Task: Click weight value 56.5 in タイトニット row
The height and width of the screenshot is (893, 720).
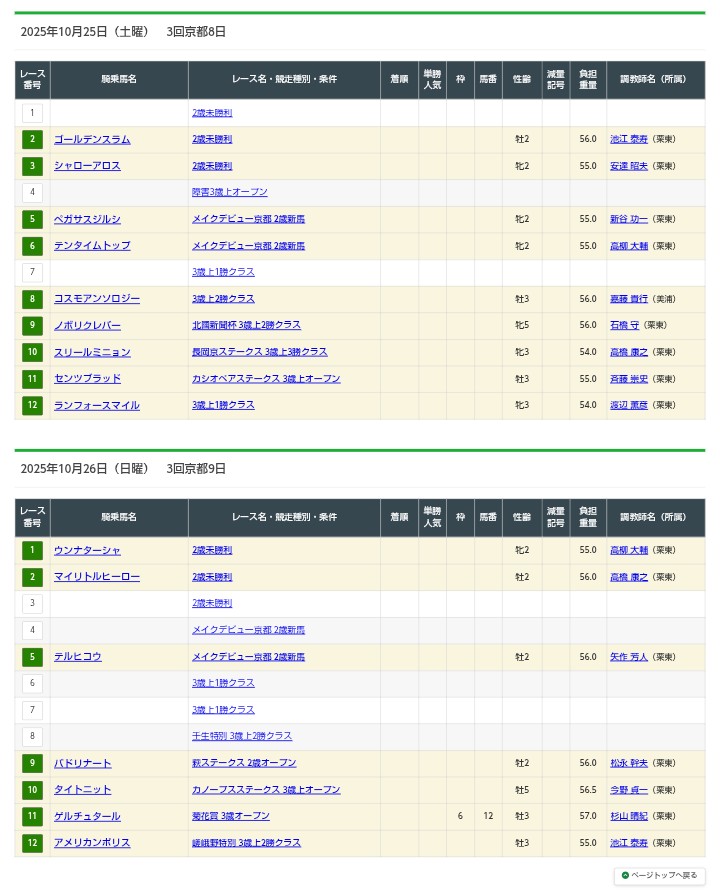Action: coord(588,789)
